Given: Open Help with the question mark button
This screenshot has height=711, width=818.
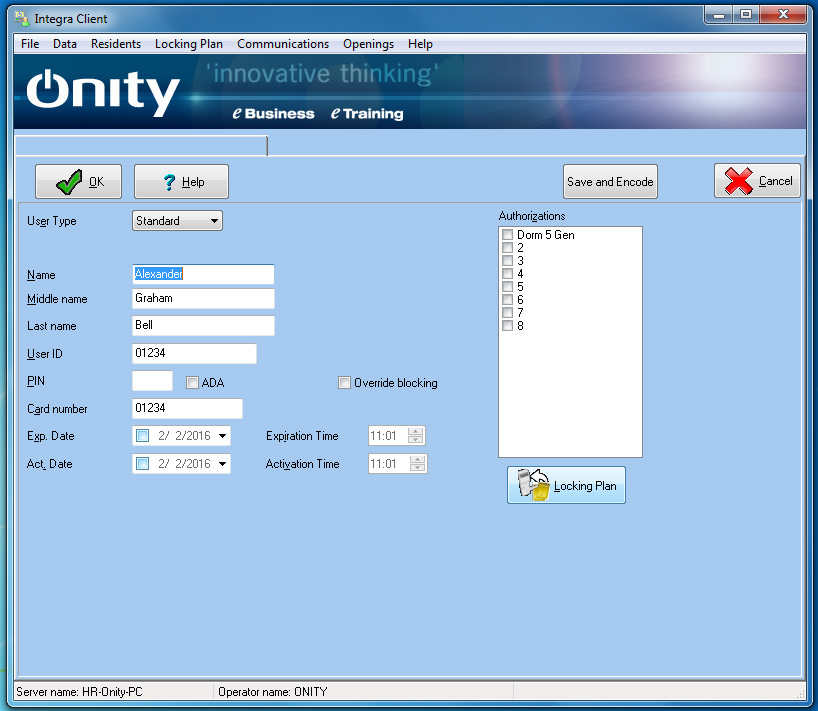Looking at the screenshot, I should click(x=181, y=182).
